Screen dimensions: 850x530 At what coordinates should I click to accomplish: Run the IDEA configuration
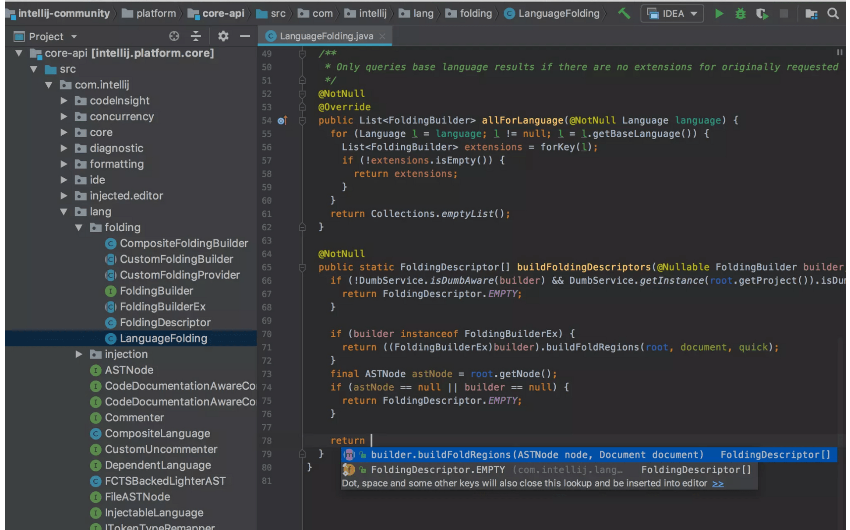coord(719,14)
